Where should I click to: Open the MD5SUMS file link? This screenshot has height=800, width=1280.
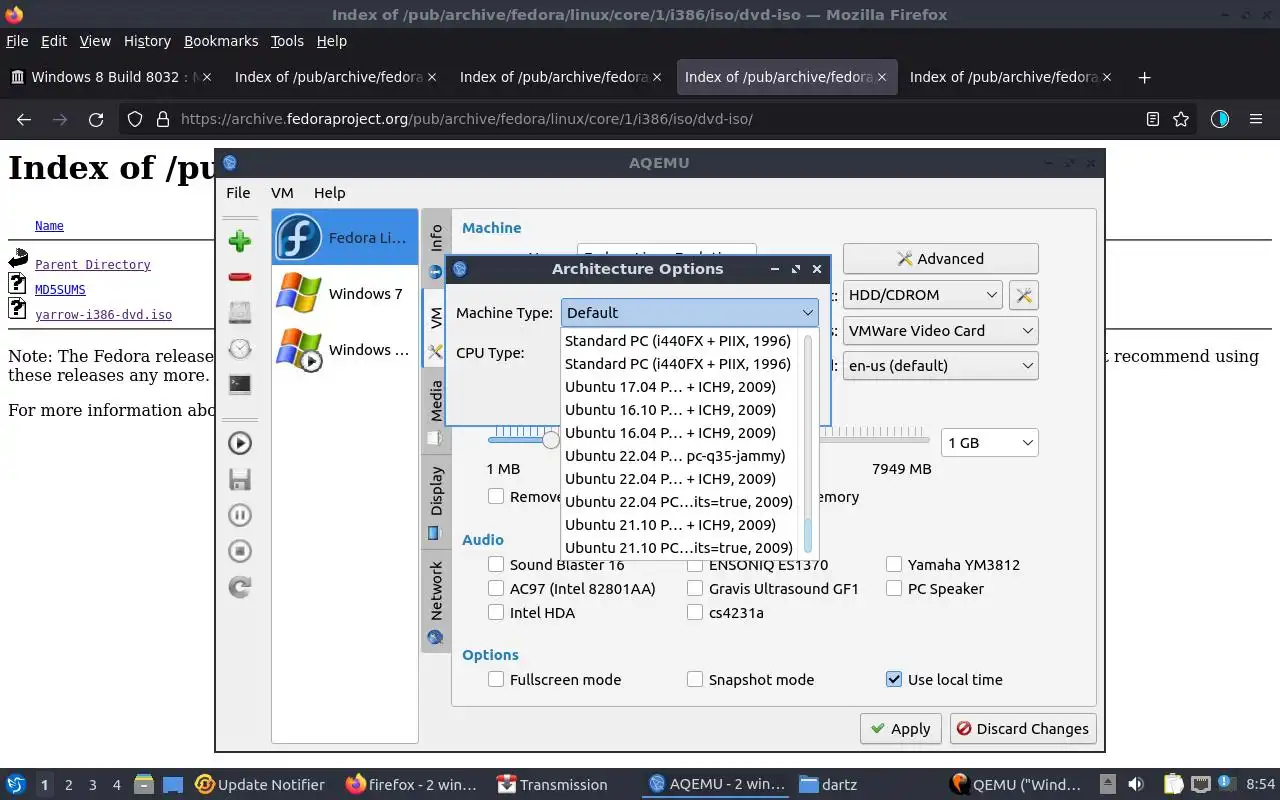coord(60,290)
